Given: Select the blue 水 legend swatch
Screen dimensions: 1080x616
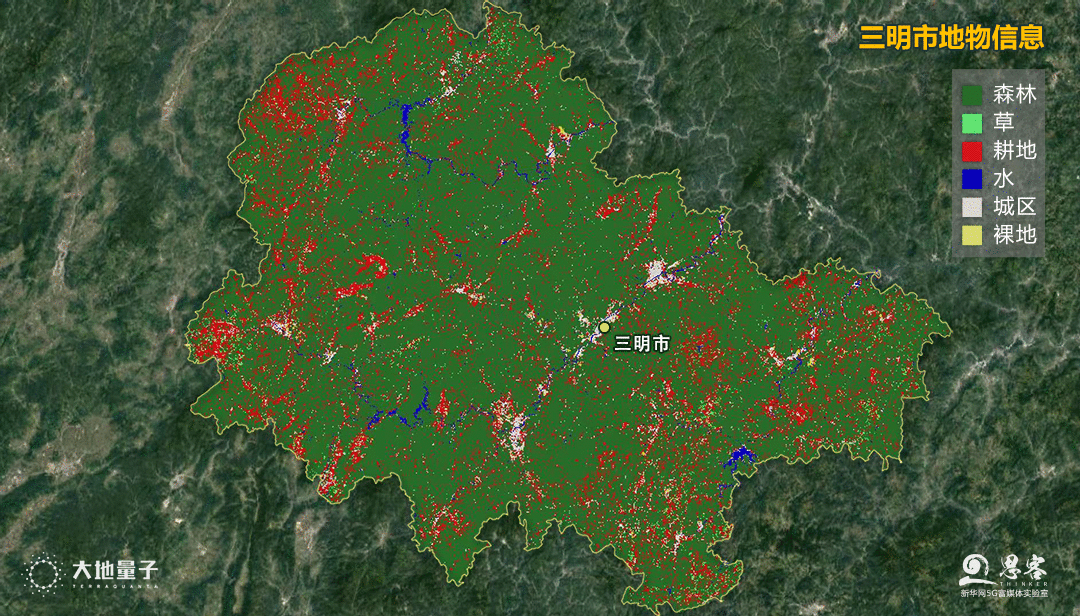Looking at the screenshot, I should tap(972, 179).
